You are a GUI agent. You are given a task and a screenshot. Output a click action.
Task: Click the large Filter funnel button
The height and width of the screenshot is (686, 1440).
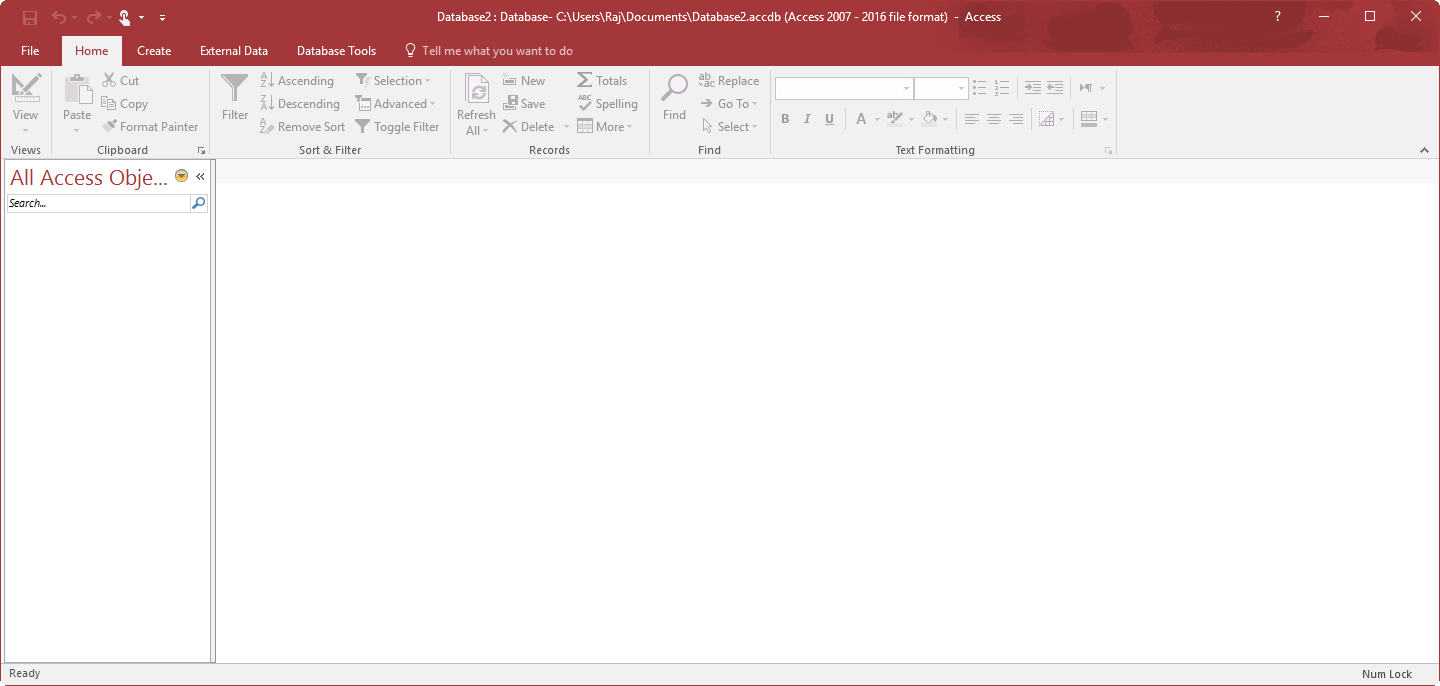(235, 98)
